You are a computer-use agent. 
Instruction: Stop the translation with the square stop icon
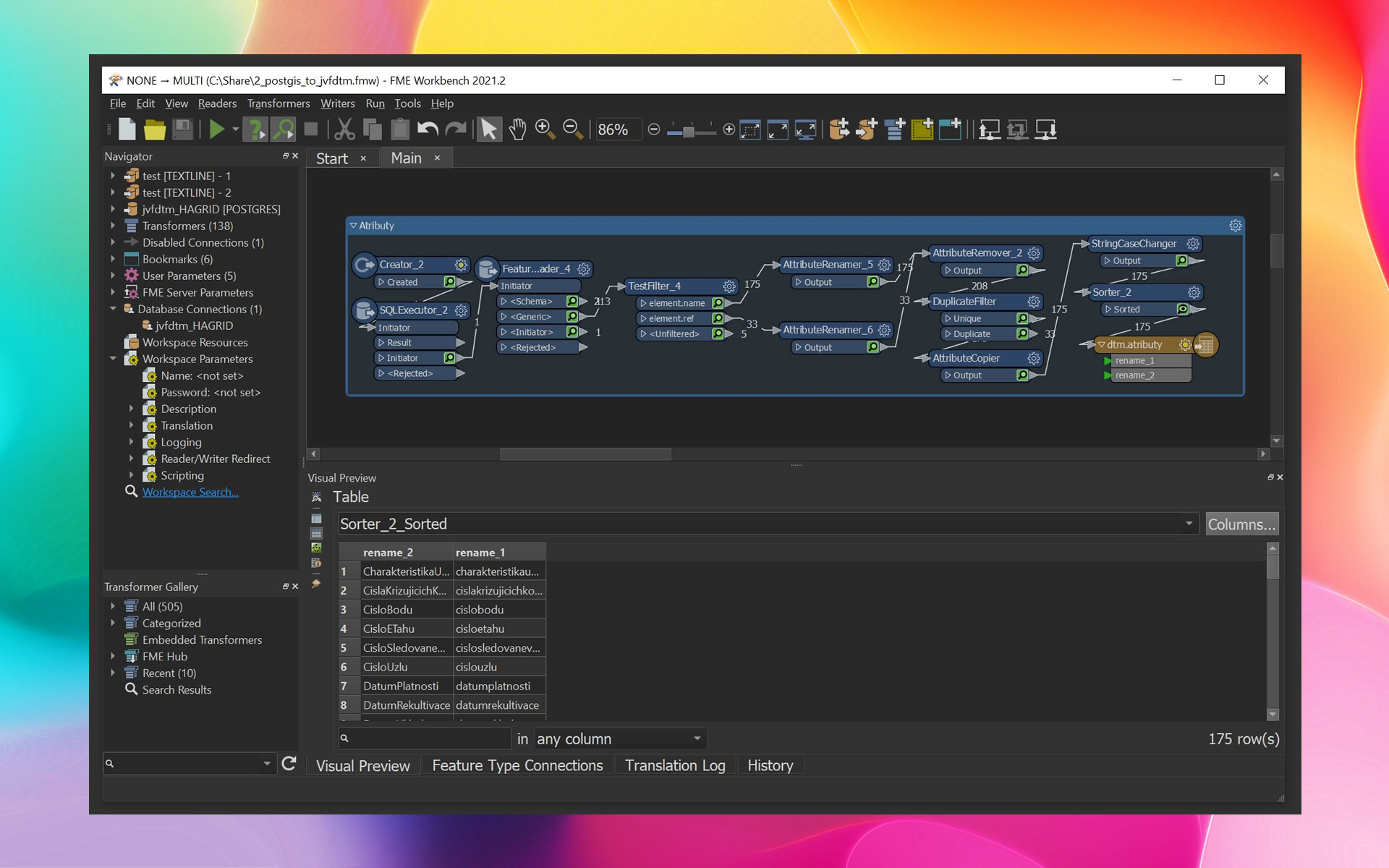coord(311,129)
